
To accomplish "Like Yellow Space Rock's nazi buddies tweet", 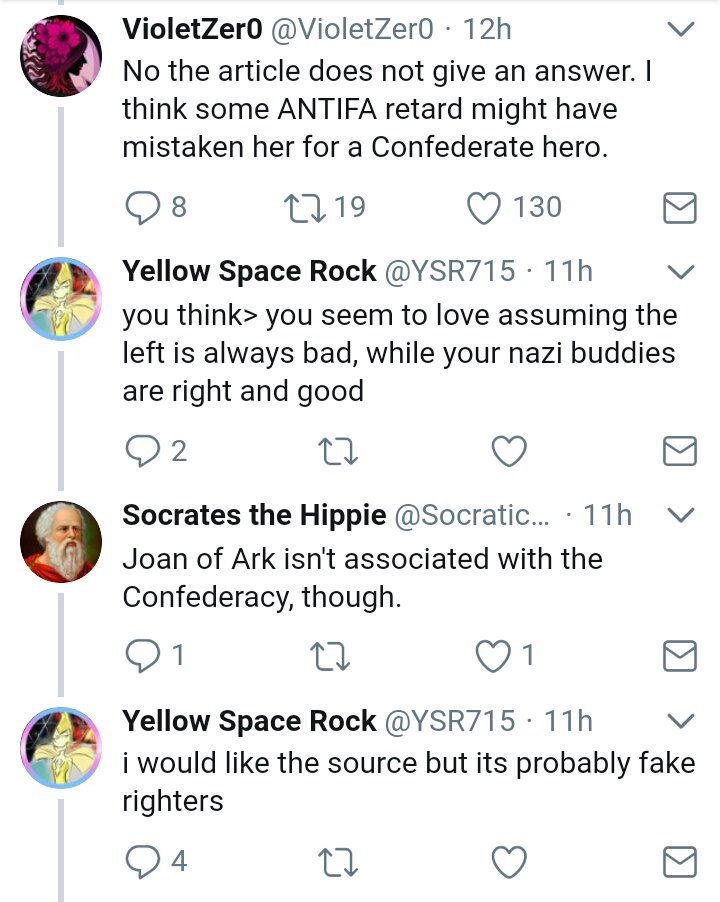I will (510, 450).
